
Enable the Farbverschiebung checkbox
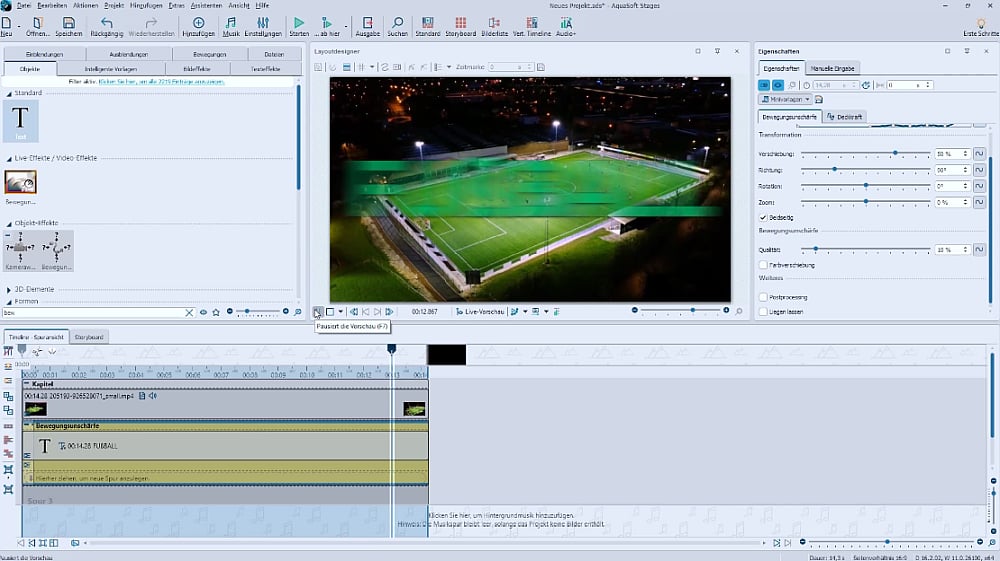tap(764, 265)
